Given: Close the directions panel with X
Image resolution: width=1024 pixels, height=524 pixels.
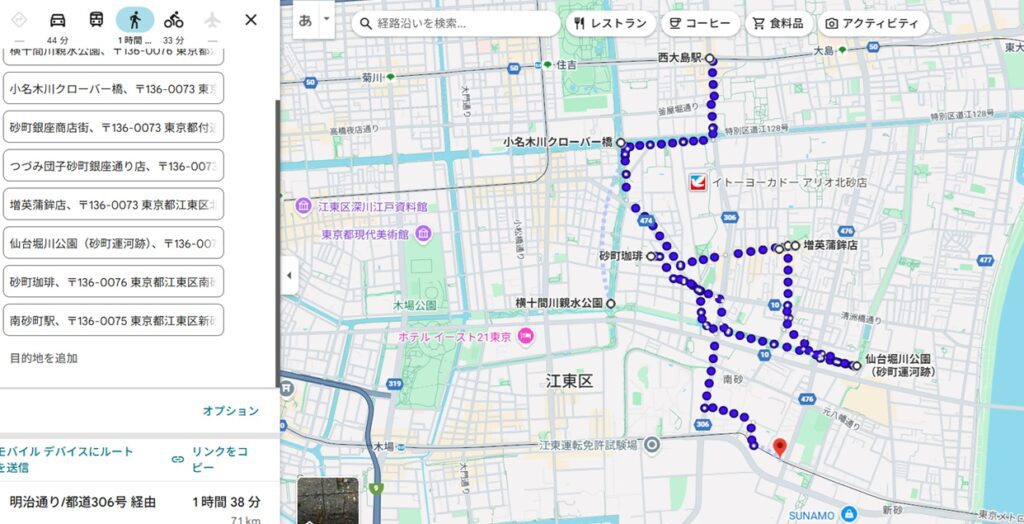Looking at the screenshot, I should click(x=251, y=20).
